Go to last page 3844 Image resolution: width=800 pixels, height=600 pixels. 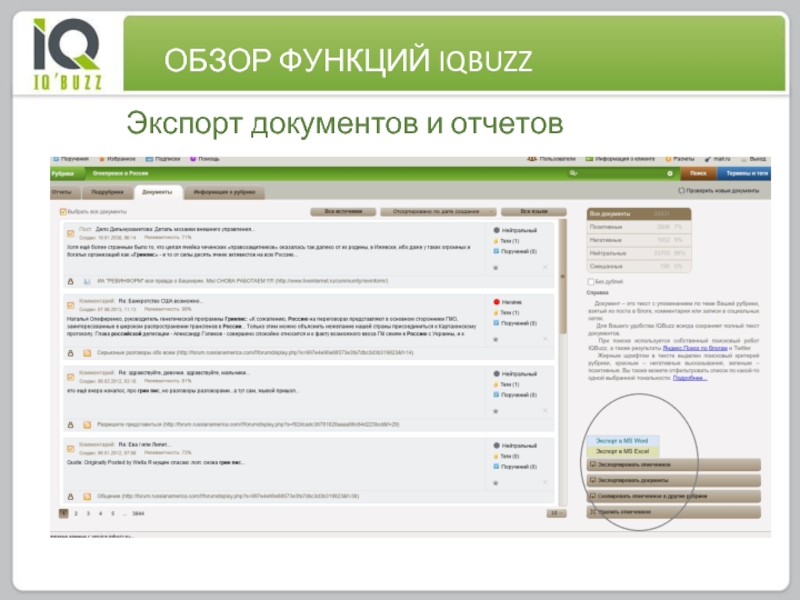[138, 514]
